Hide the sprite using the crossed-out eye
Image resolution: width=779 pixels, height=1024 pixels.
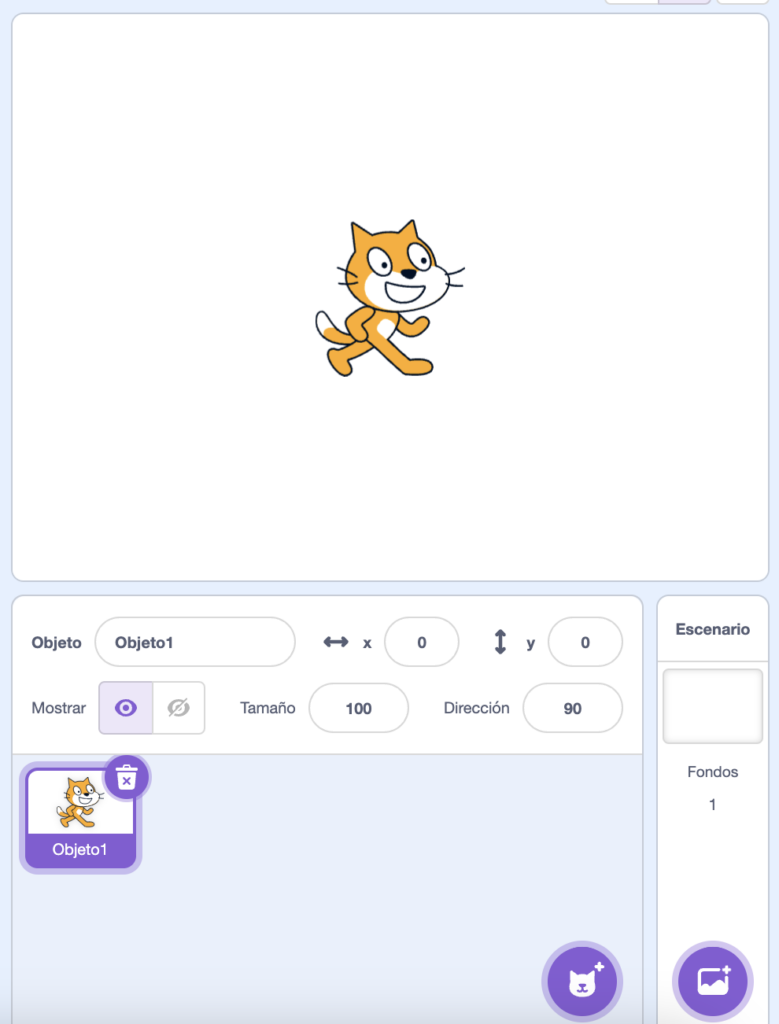pos(179,708)
